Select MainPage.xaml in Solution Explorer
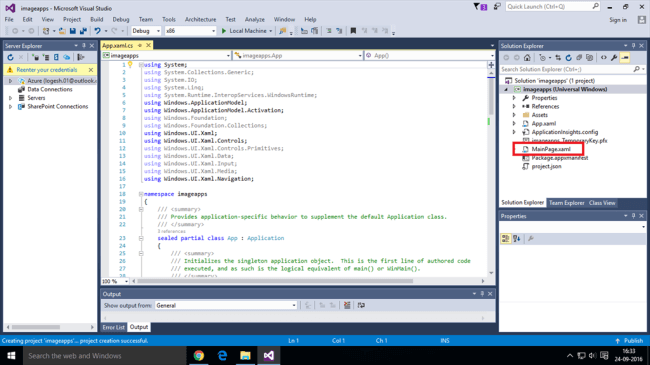The height and width of the screenshot is (365, 650). click(551, 149)
